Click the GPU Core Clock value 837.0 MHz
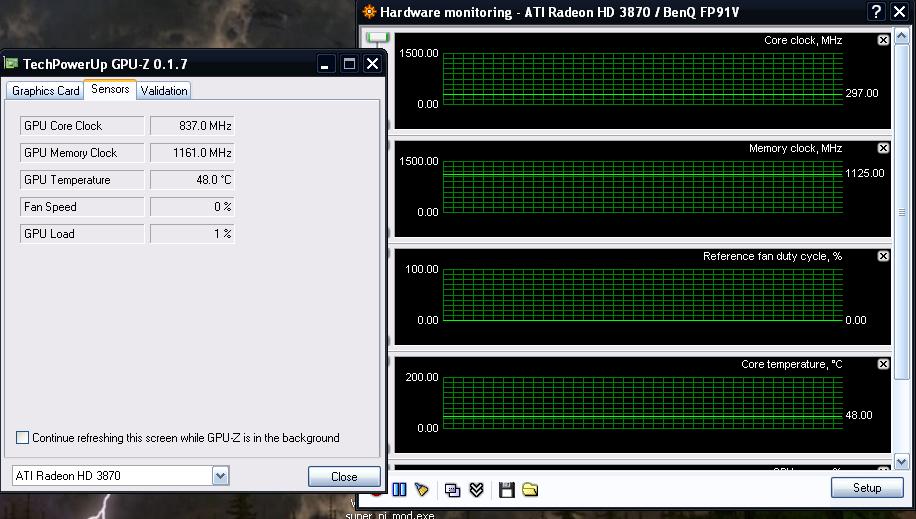Viewport: 916px width, 519px height. 192,126
